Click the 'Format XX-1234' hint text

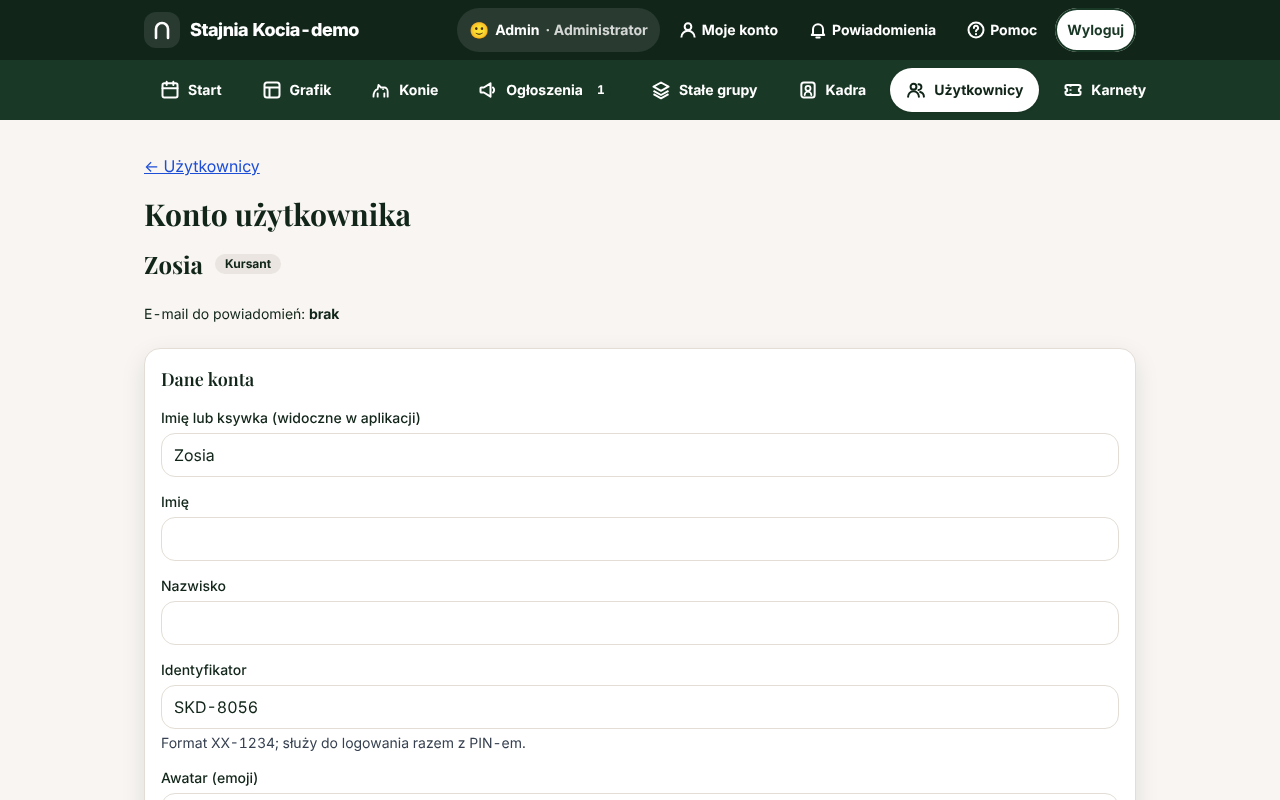pos(343,743)
